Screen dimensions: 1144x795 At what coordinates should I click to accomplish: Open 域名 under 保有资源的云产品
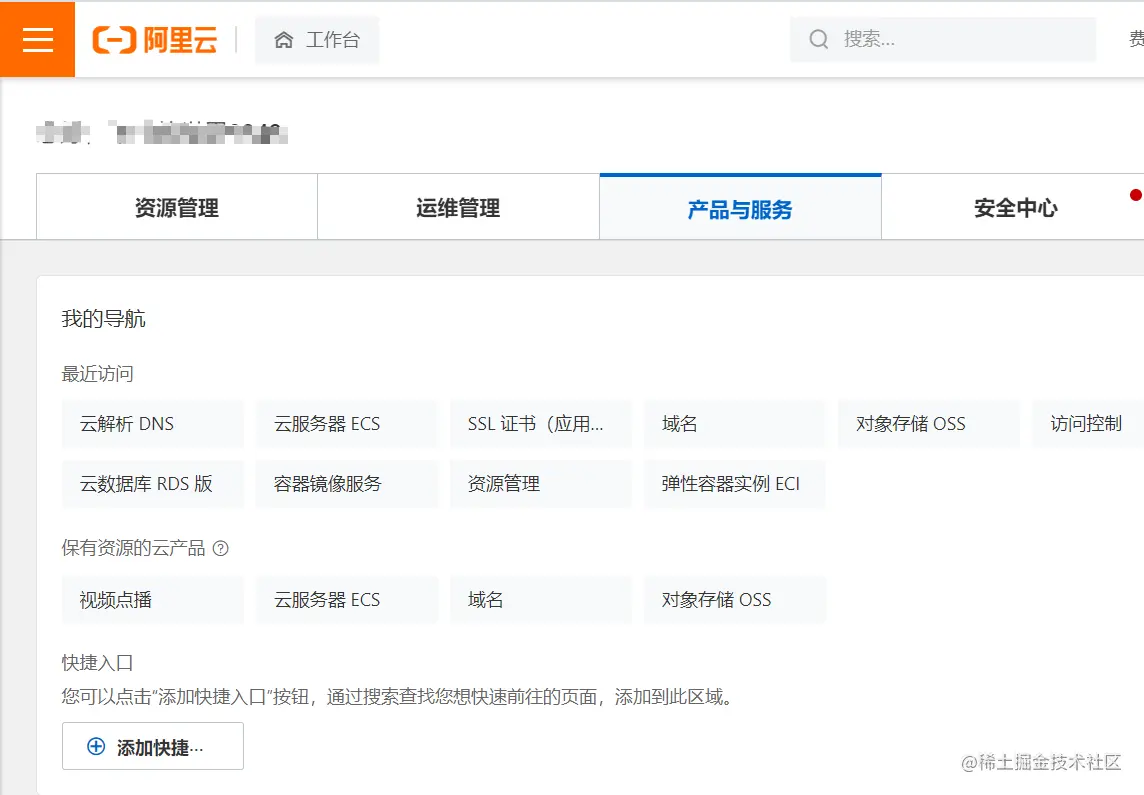(x=541, y=600)
